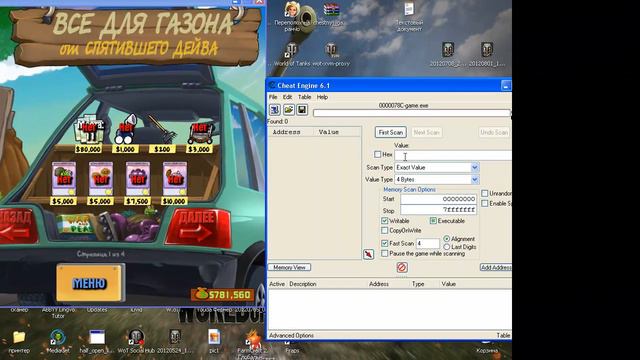Viewport: 640px width, 360px height.
Task: Select the Last Digits radio button
Action: [x=447, y=247]
